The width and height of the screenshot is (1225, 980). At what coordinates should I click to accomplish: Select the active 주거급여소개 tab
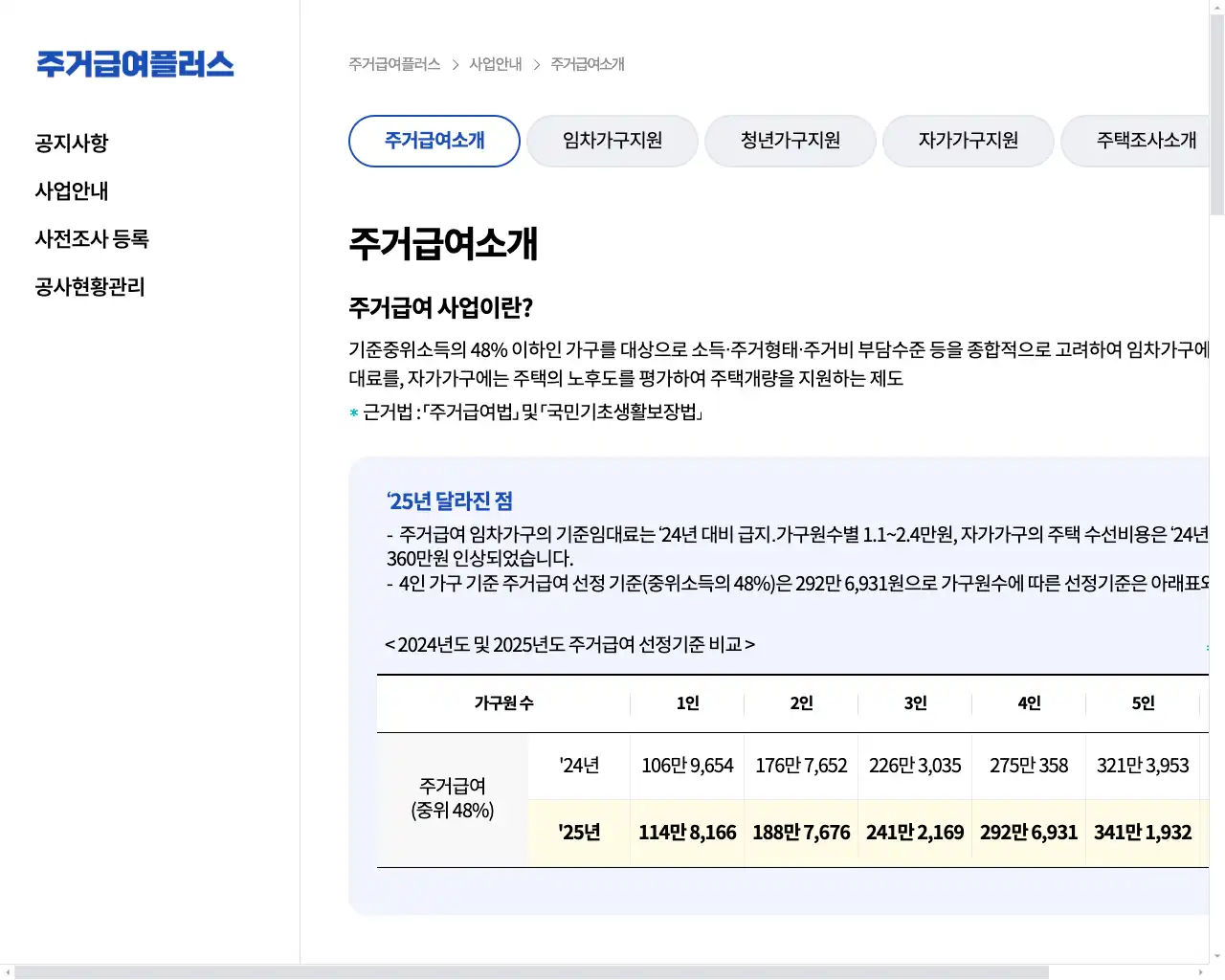[x=434, y=141]
